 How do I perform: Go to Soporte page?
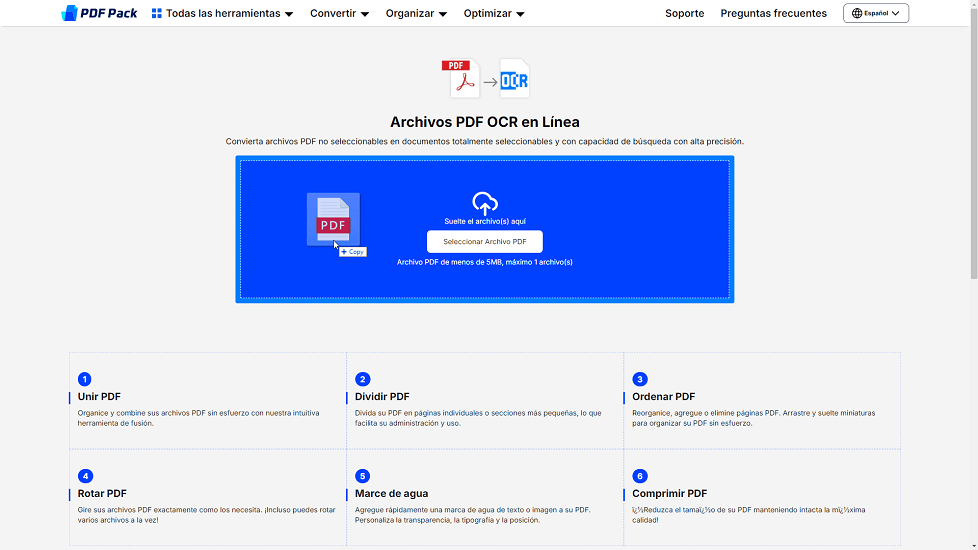pyautogui.click(x=685, y=14)
